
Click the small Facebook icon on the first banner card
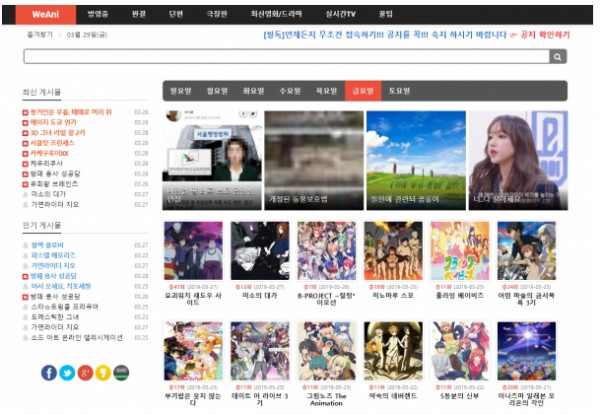243,114
